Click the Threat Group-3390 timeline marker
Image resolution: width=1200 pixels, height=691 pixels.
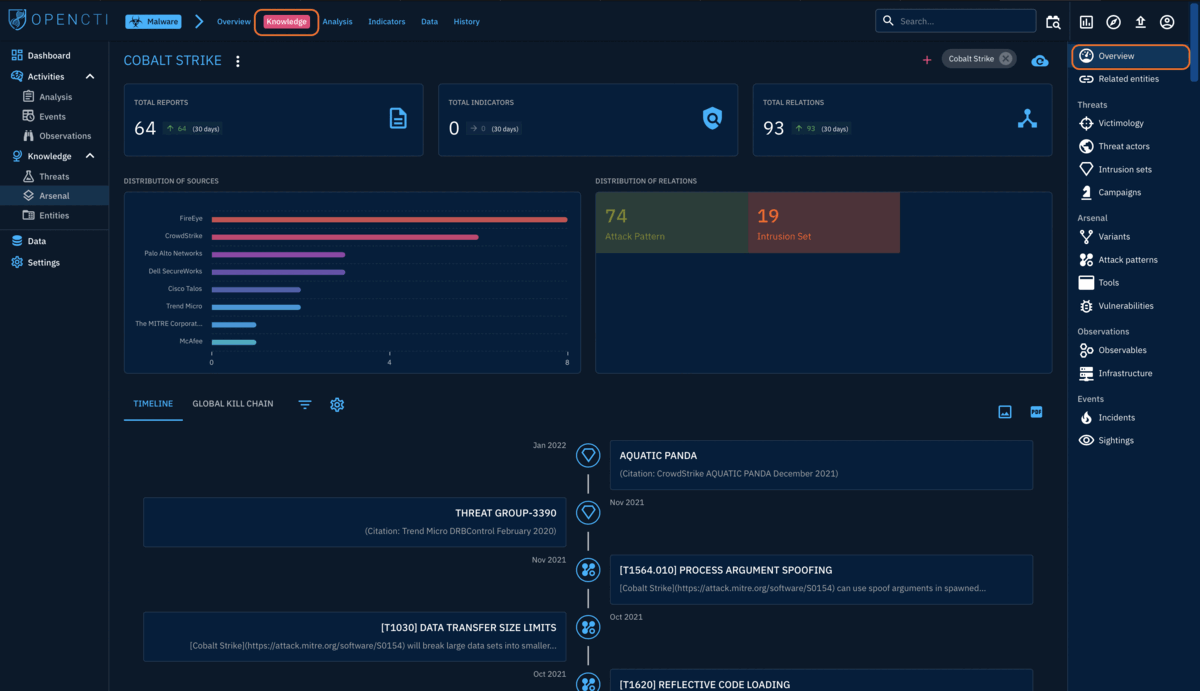click(589, 513)
